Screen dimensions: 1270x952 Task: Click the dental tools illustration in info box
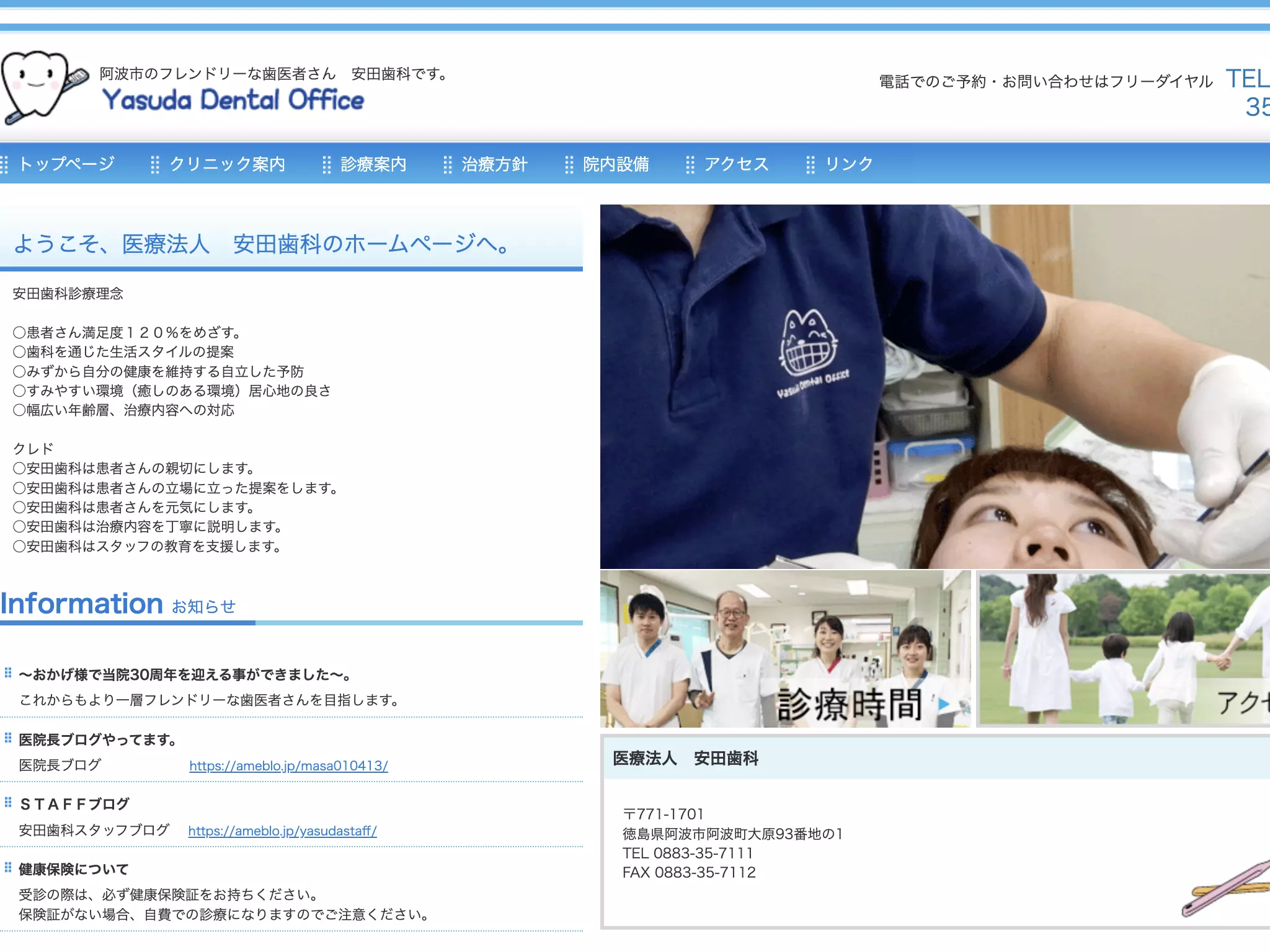point(1225,888)
